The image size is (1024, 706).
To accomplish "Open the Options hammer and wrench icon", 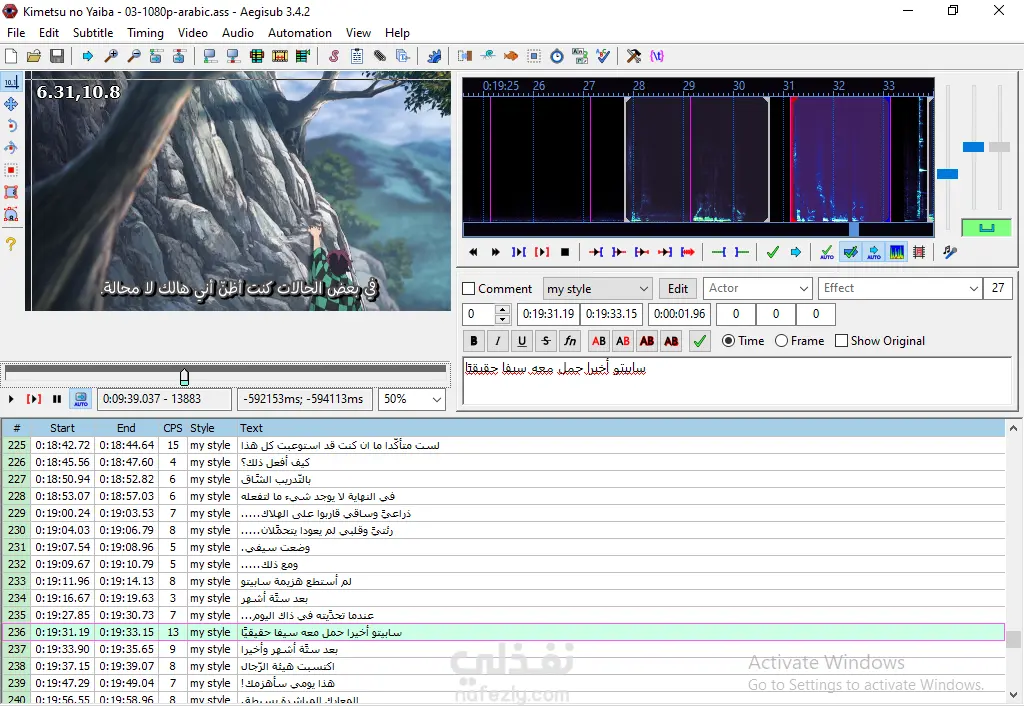I will click(x=633, y=56).
